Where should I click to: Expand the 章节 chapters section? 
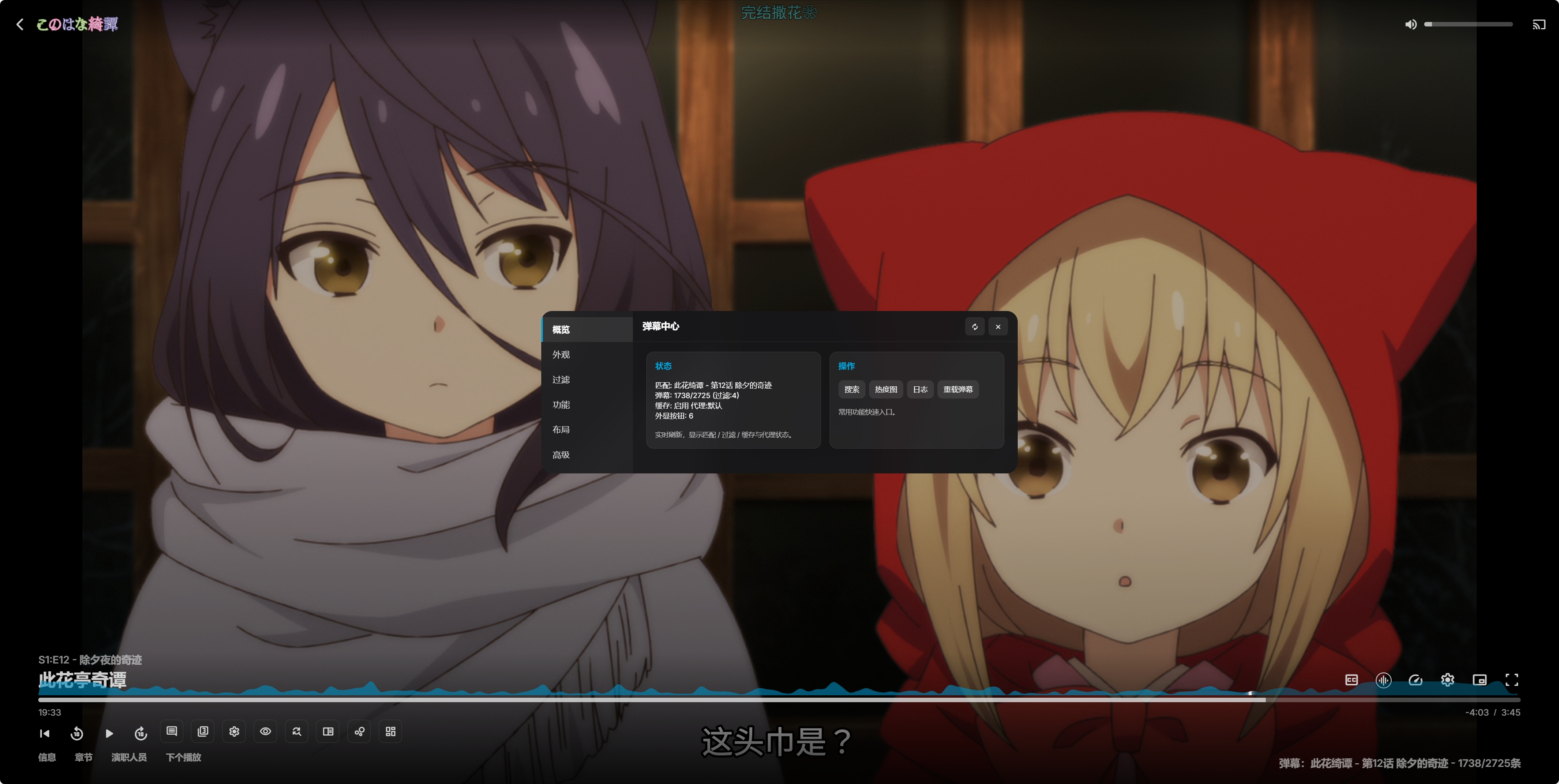(x=83, y=758)
